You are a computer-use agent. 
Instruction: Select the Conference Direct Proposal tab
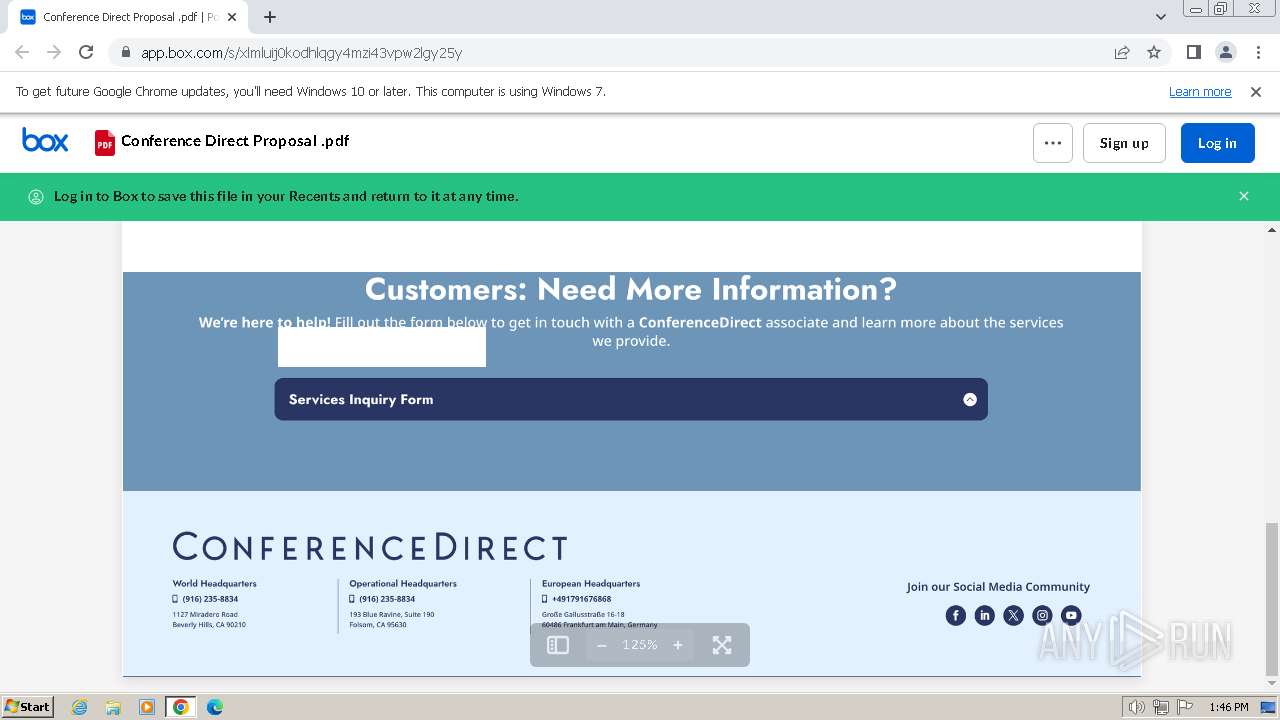point(129,17)
